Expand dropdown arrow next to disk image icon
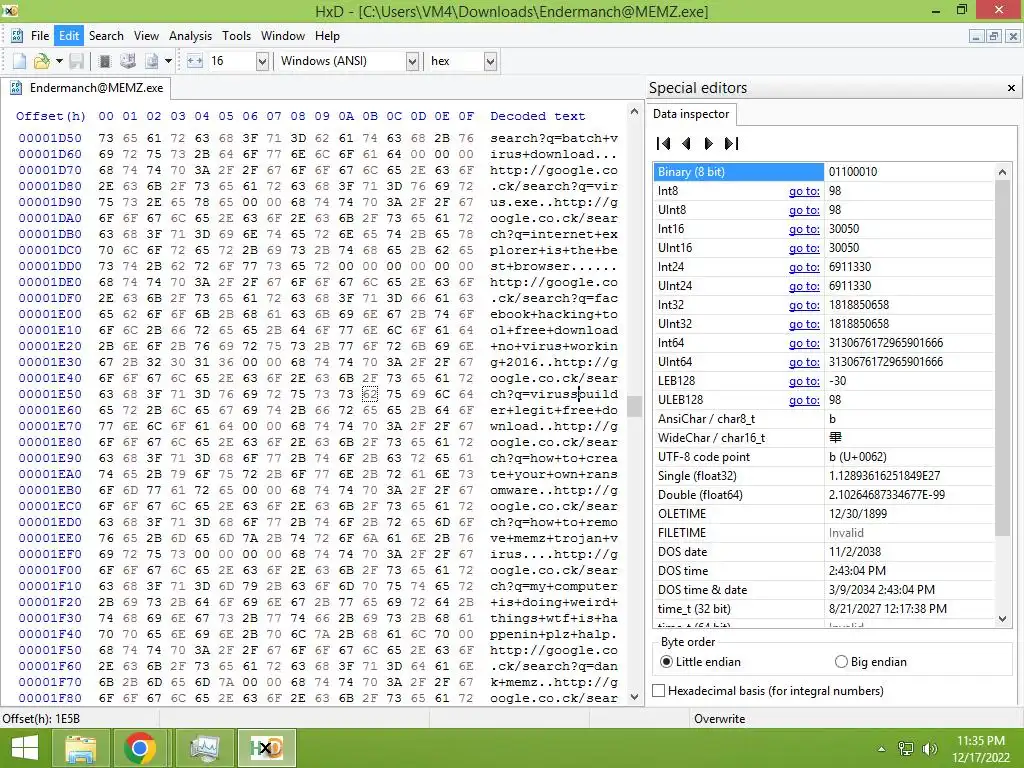Viewport: 1024px width, 768px height. (x=168, y=61)
